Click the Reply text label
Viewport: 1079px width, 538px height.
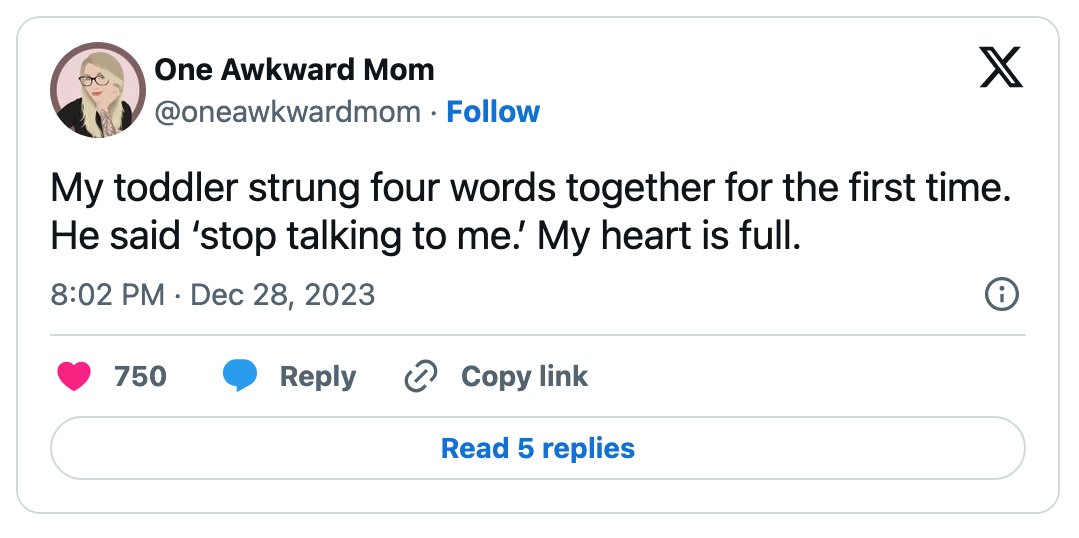point(317,377)
